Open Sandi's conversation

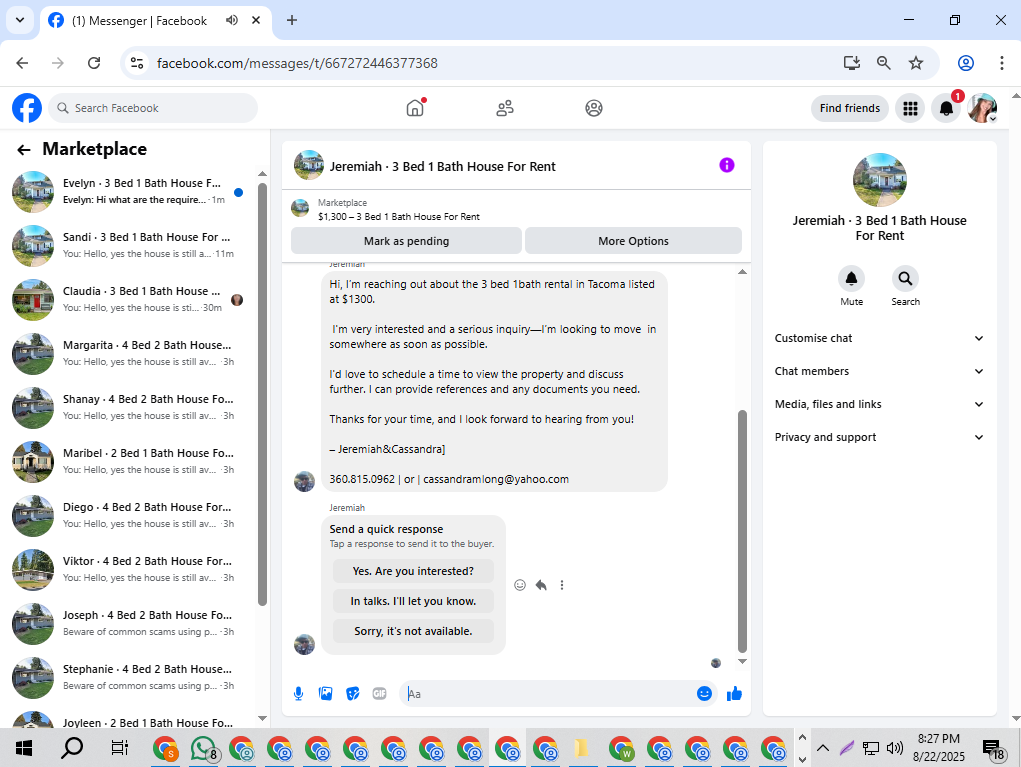coord(130,245)
